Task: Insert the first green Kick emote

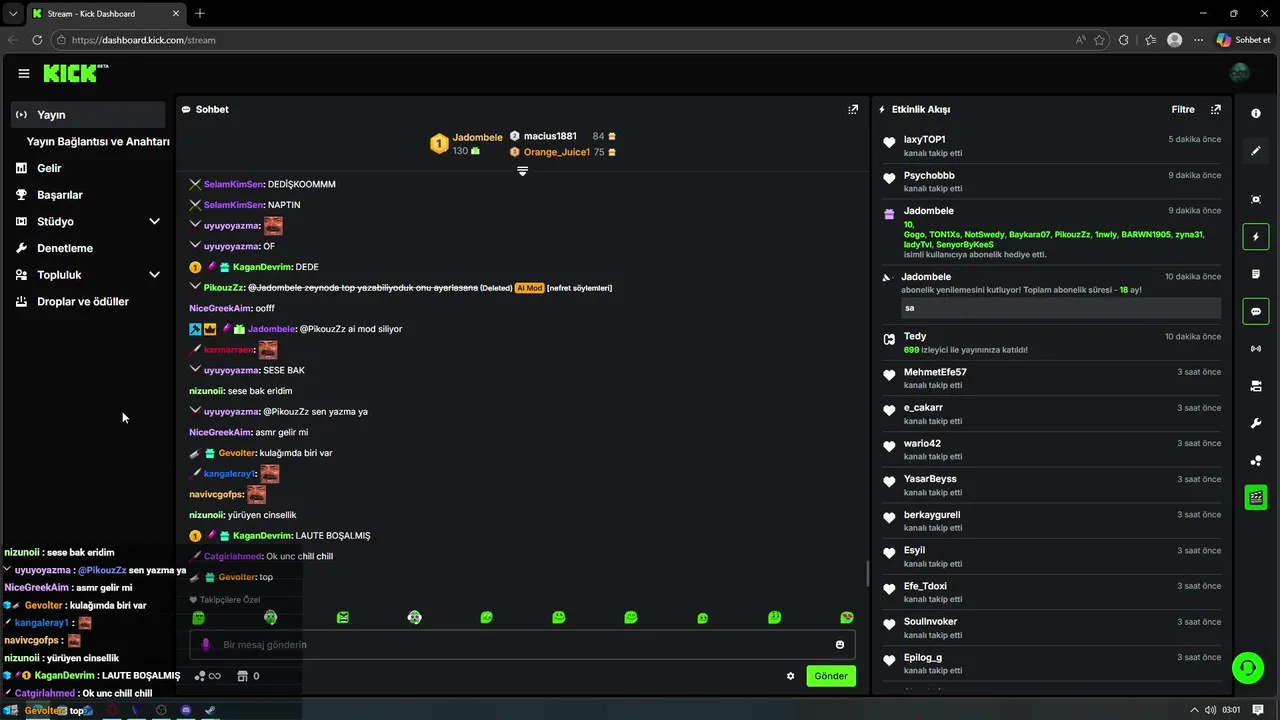Action: (x=198, y=618)
